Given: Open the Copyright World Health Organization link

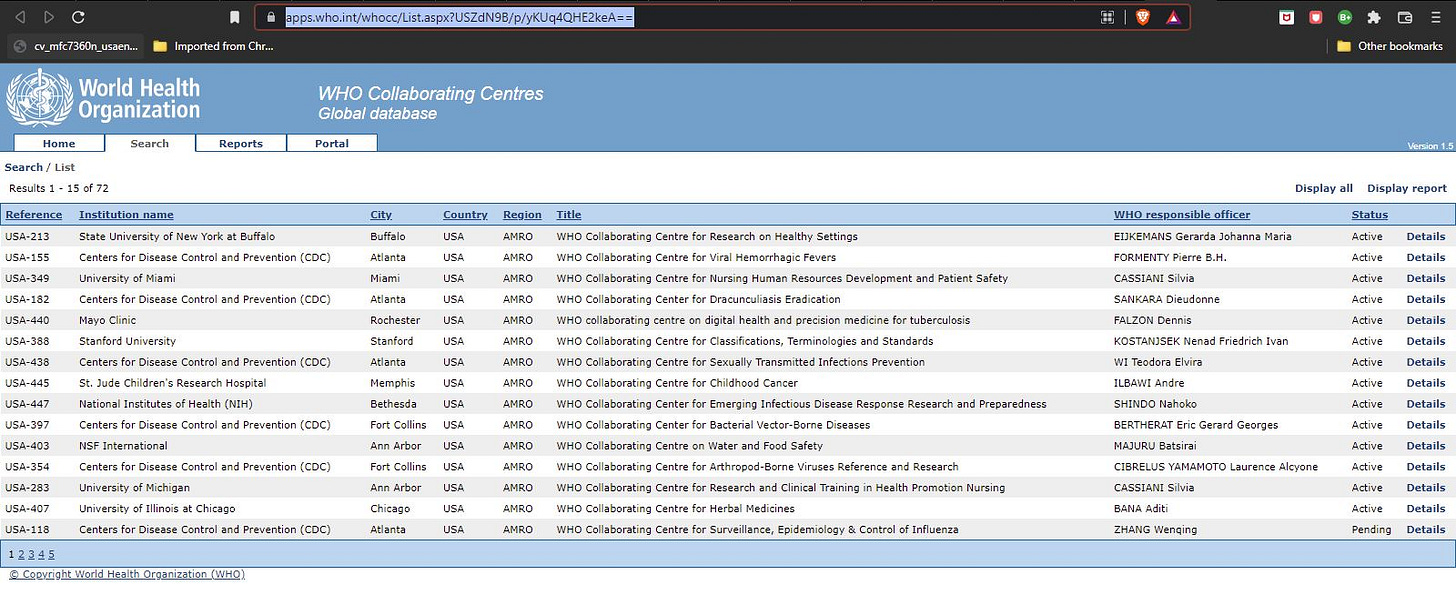Looking at the screenshot, I should click(127, 574).
